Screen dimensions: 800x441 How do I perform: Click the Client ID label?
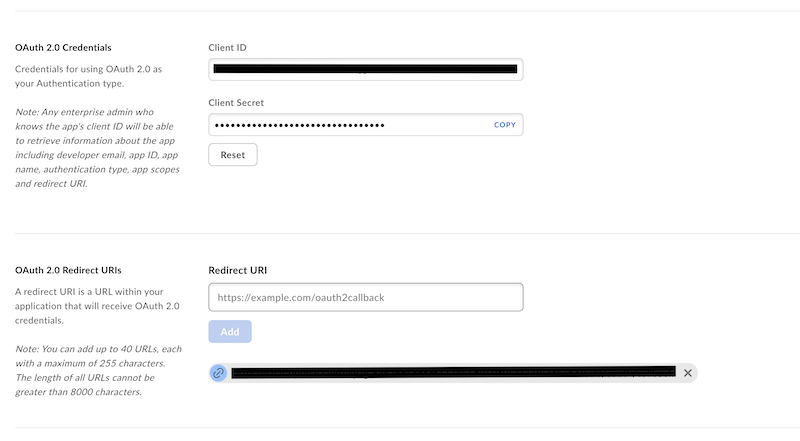[229, 47]
